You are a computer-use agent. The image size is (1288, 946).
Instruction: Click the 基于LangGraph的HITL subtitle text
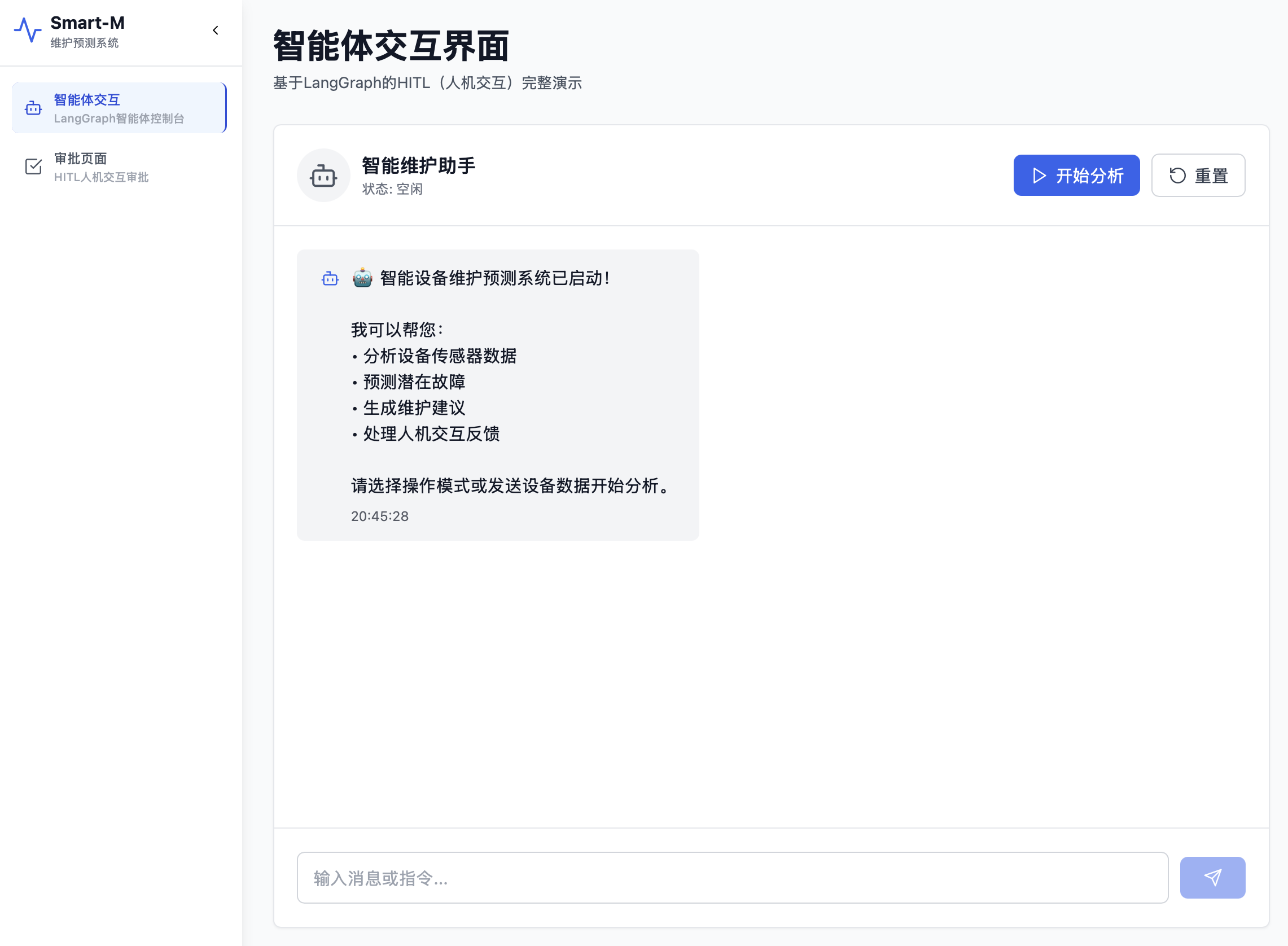[427, 83]
